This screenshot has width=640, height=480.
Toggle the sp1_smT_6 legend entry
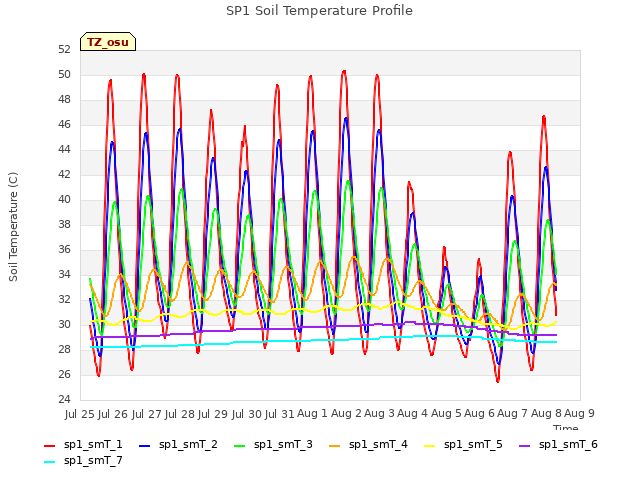tap(558, 444)
